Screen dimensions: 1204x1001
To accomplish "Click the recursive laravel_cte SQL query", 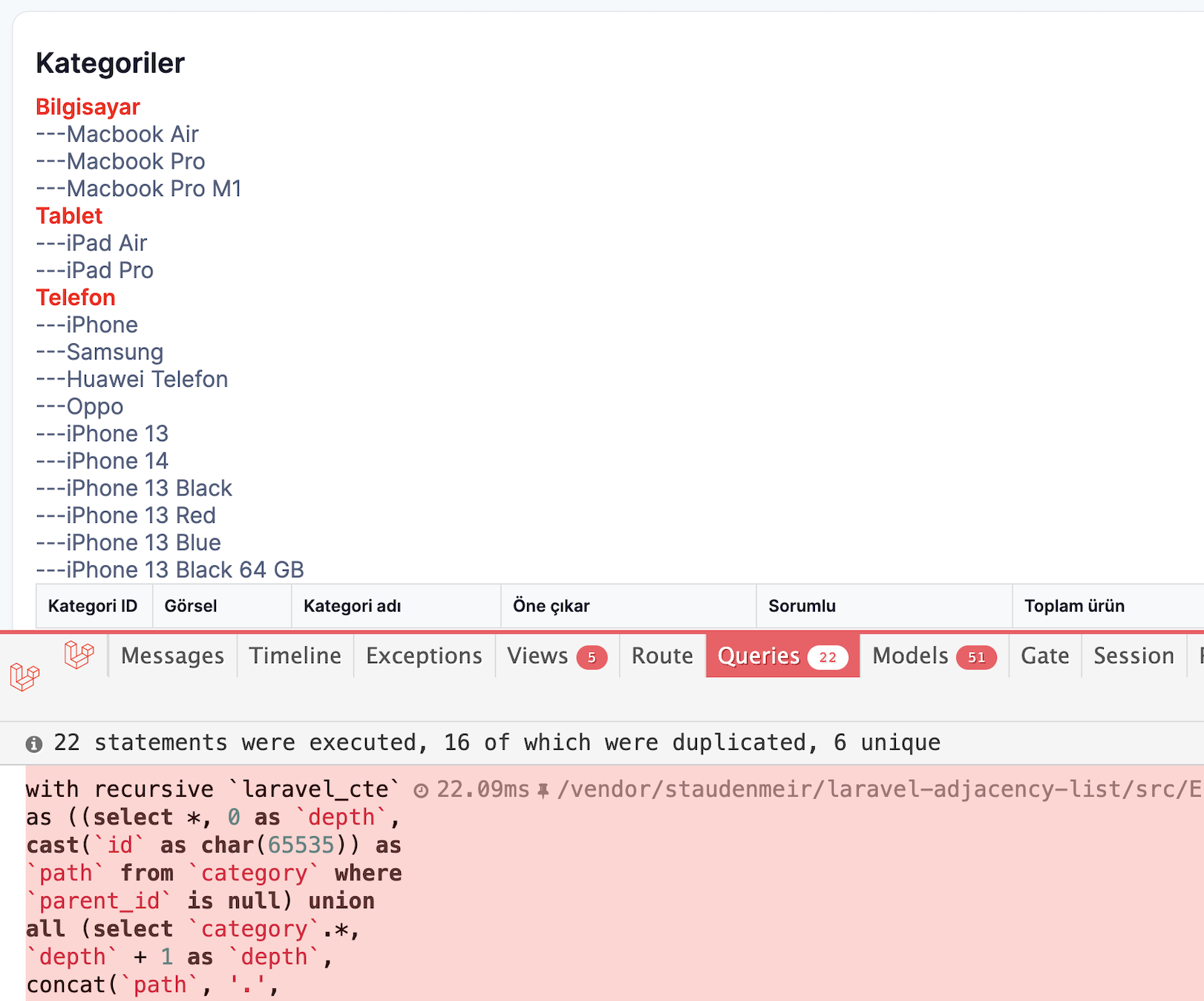I will [x=214, y=887].
